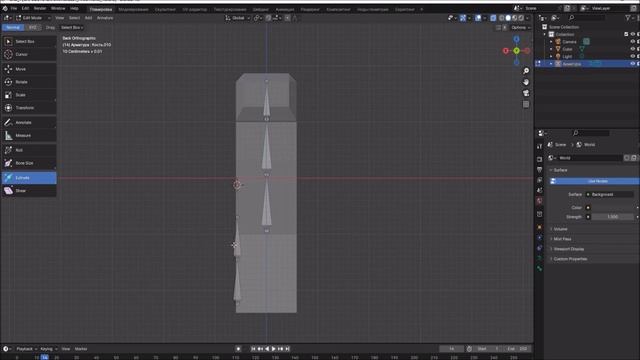
Task: Toggle X-ray viewport mode
Action: tap(493, 18)
